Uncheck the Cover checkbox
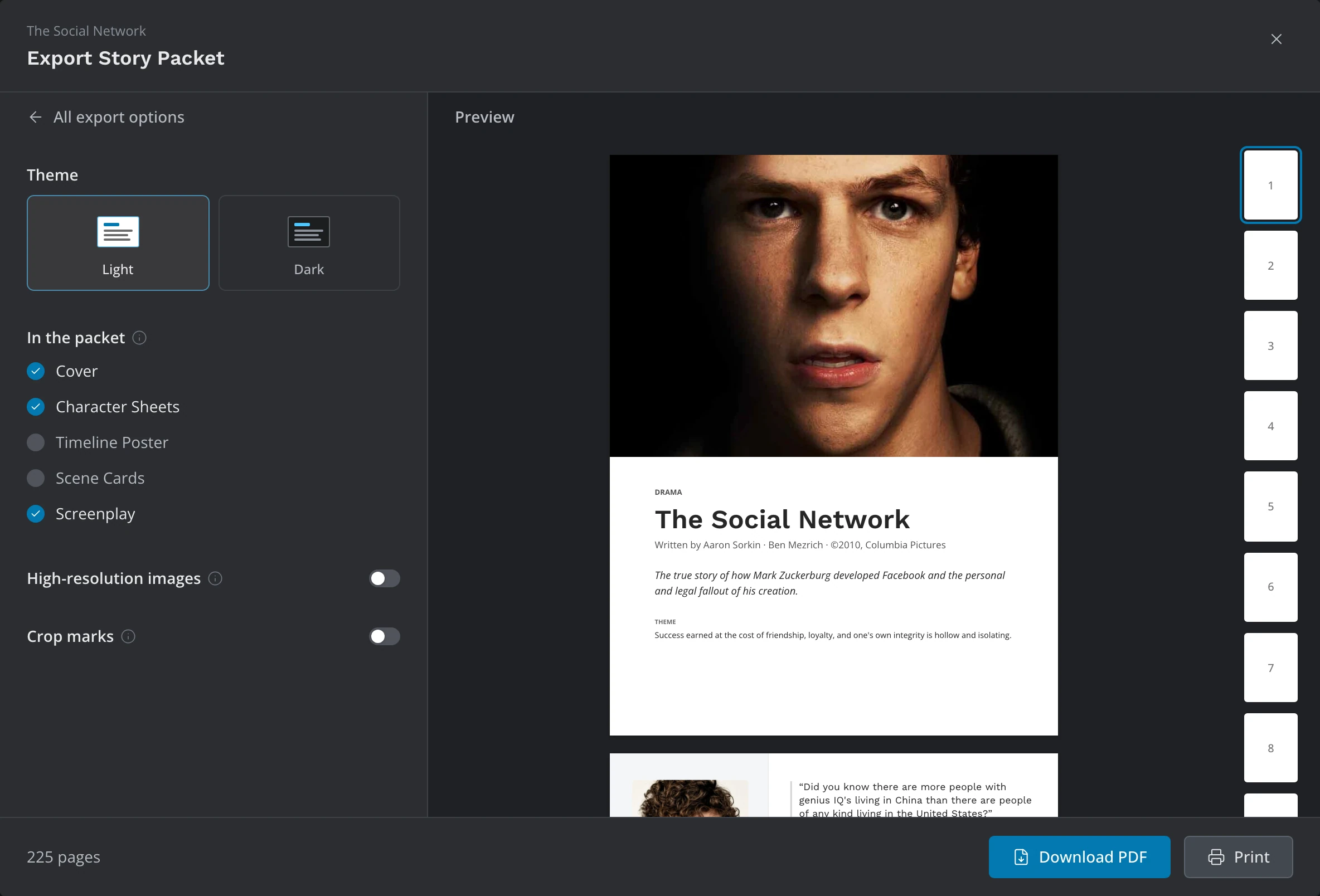1320x896 pixels. coord(36,371)
